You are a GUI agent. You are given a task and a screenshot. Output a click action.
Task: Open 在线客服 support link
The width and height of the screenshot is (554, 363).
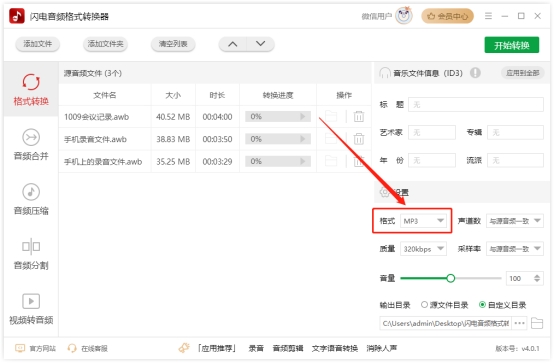point(94,349)
